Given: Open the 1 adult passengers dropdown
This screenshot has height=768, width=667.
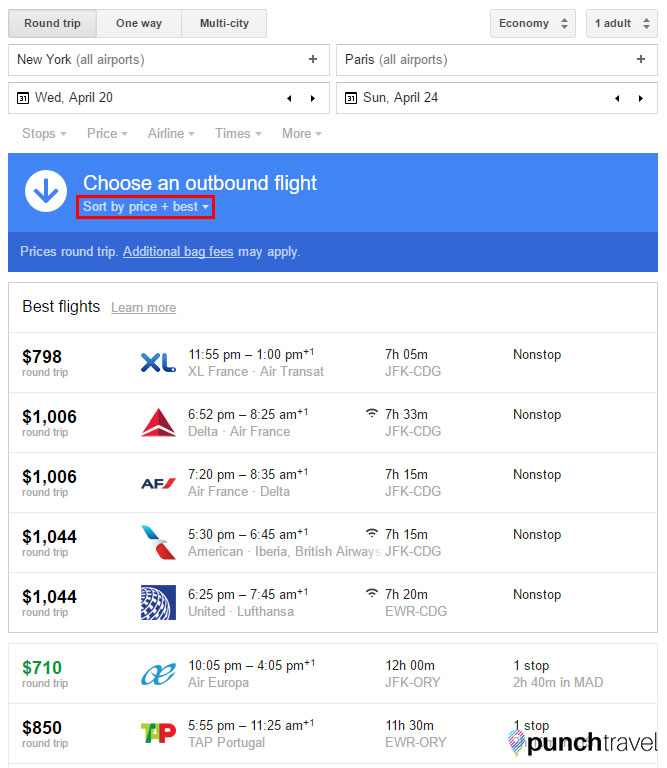Looking at the screenshot, I should coord(622,23).
